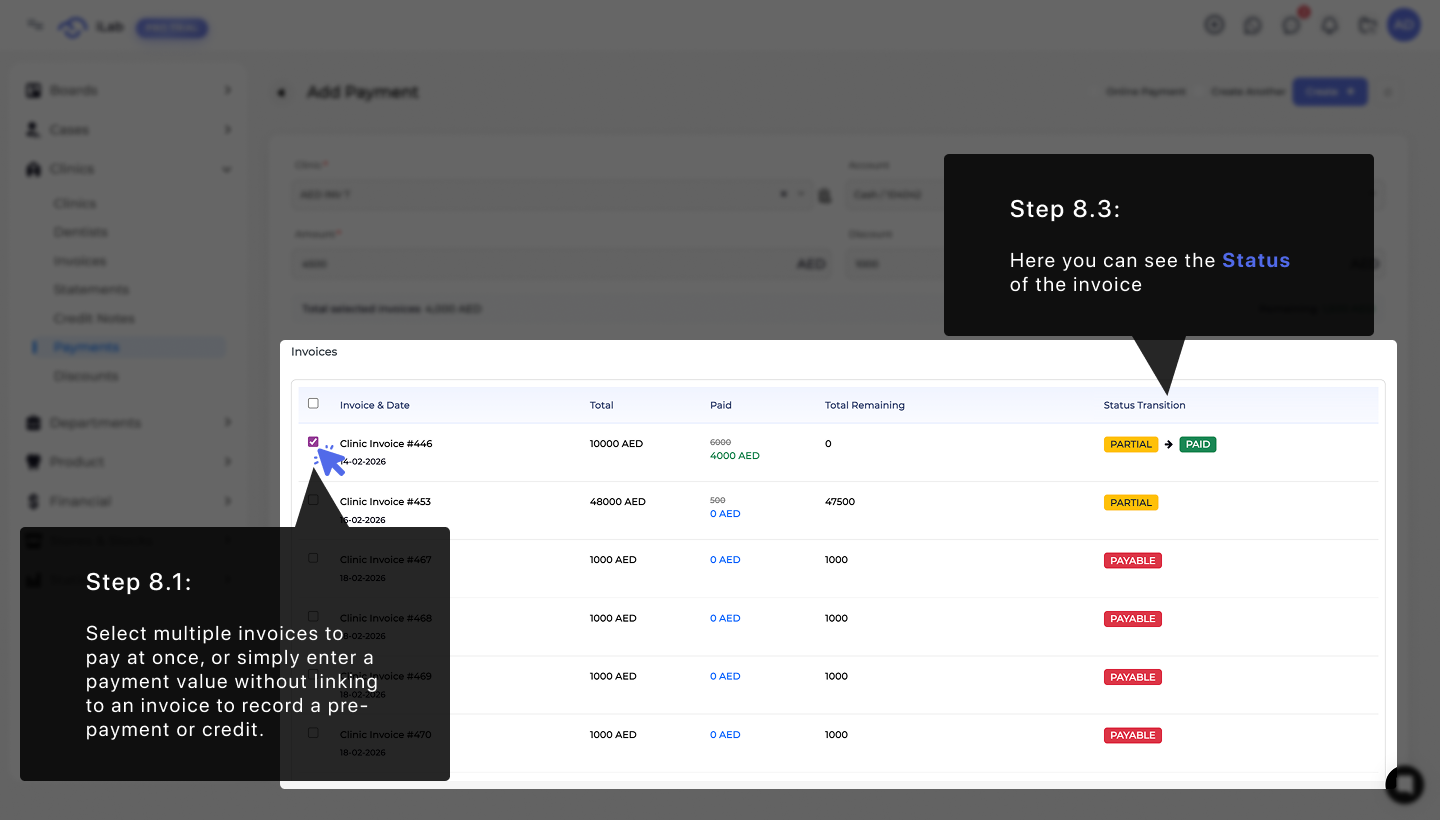
Task: Uncheck Clinic Invoice #446
Action: (x=313, y=442)
